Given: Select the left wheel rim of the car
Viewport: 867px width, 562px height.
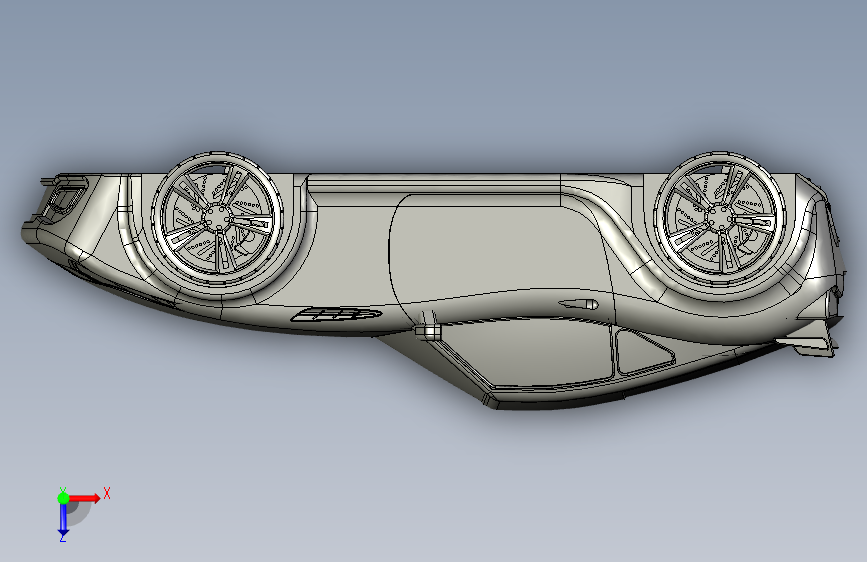Looking at the screenshot, I should (x=217, y=217).
